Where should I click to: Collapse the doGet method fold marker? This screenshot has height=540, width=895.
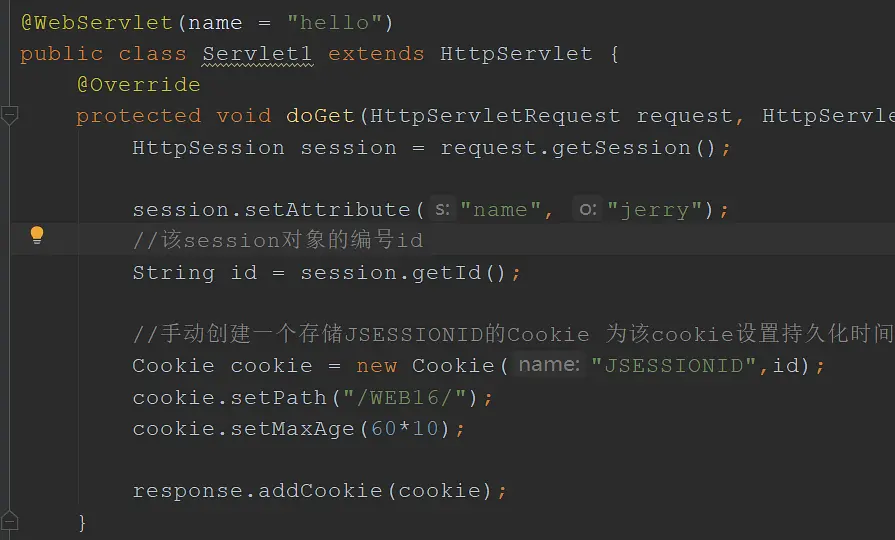(x=9, y=115)
